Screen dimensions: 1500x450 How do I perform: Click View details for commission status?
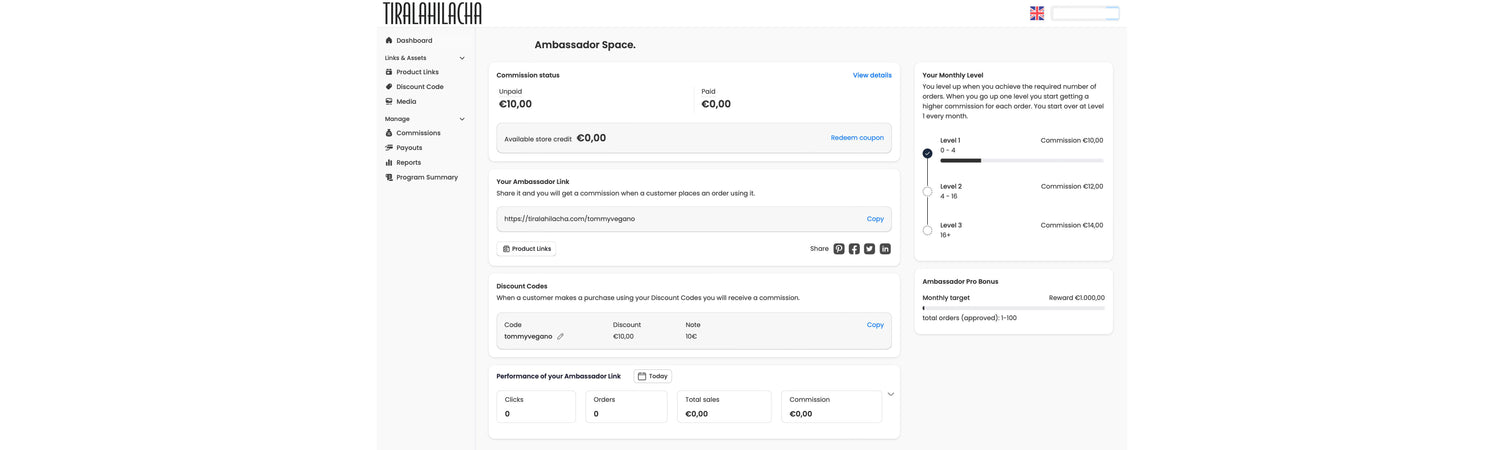[x=871, y=75]
